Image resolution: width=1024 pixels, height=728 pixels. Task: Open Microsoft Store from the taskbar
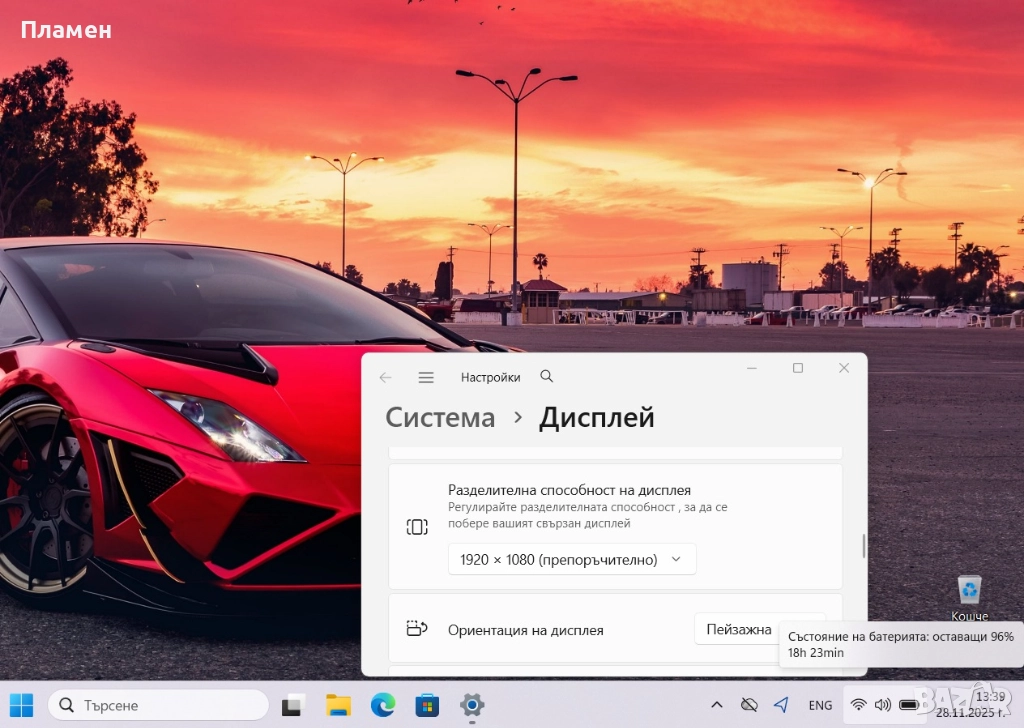coord(427,705)
